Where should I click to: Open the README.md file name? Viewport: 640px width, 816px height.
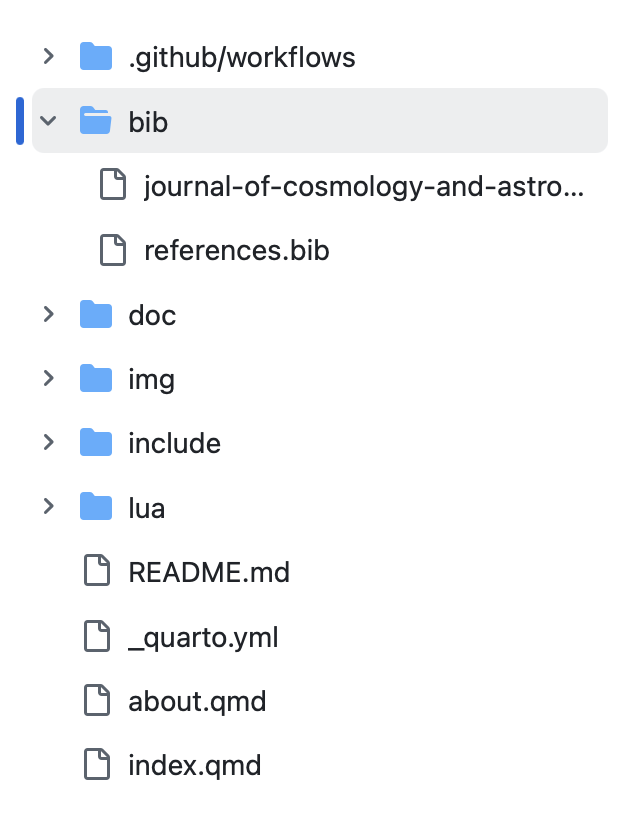[x=209, y=572]
